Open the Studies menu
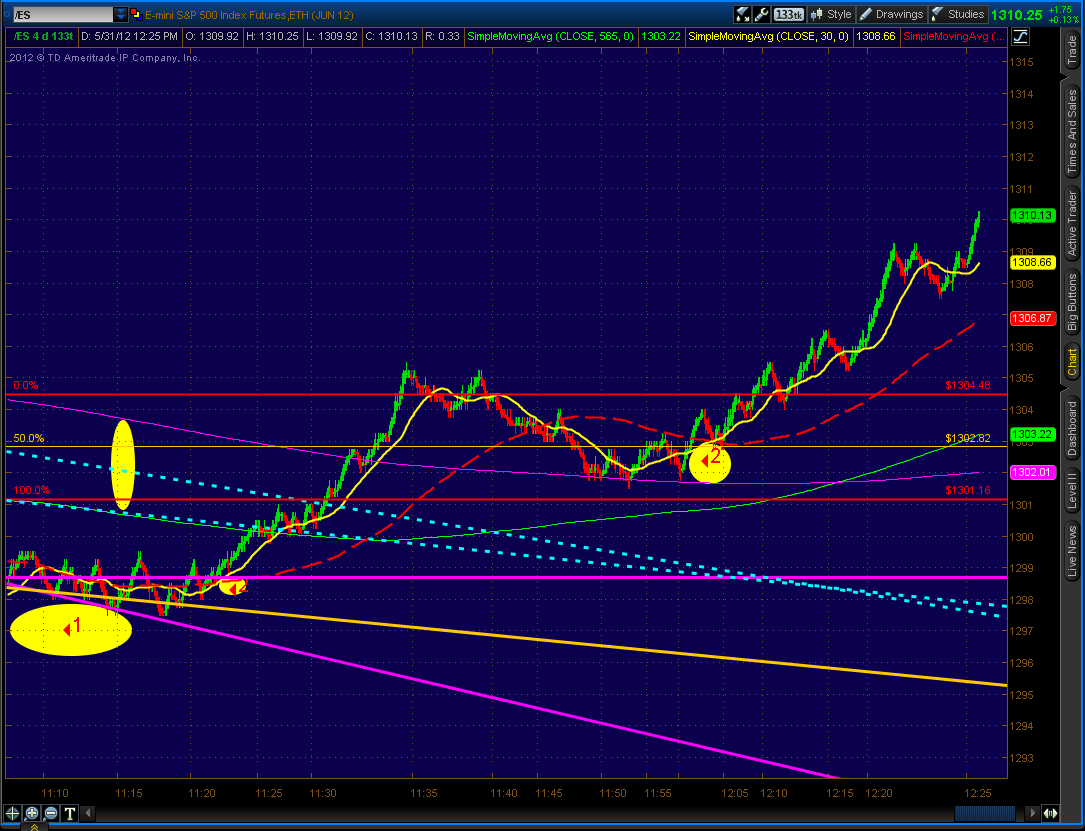The image size is (1085, 831). pos(958,14)
